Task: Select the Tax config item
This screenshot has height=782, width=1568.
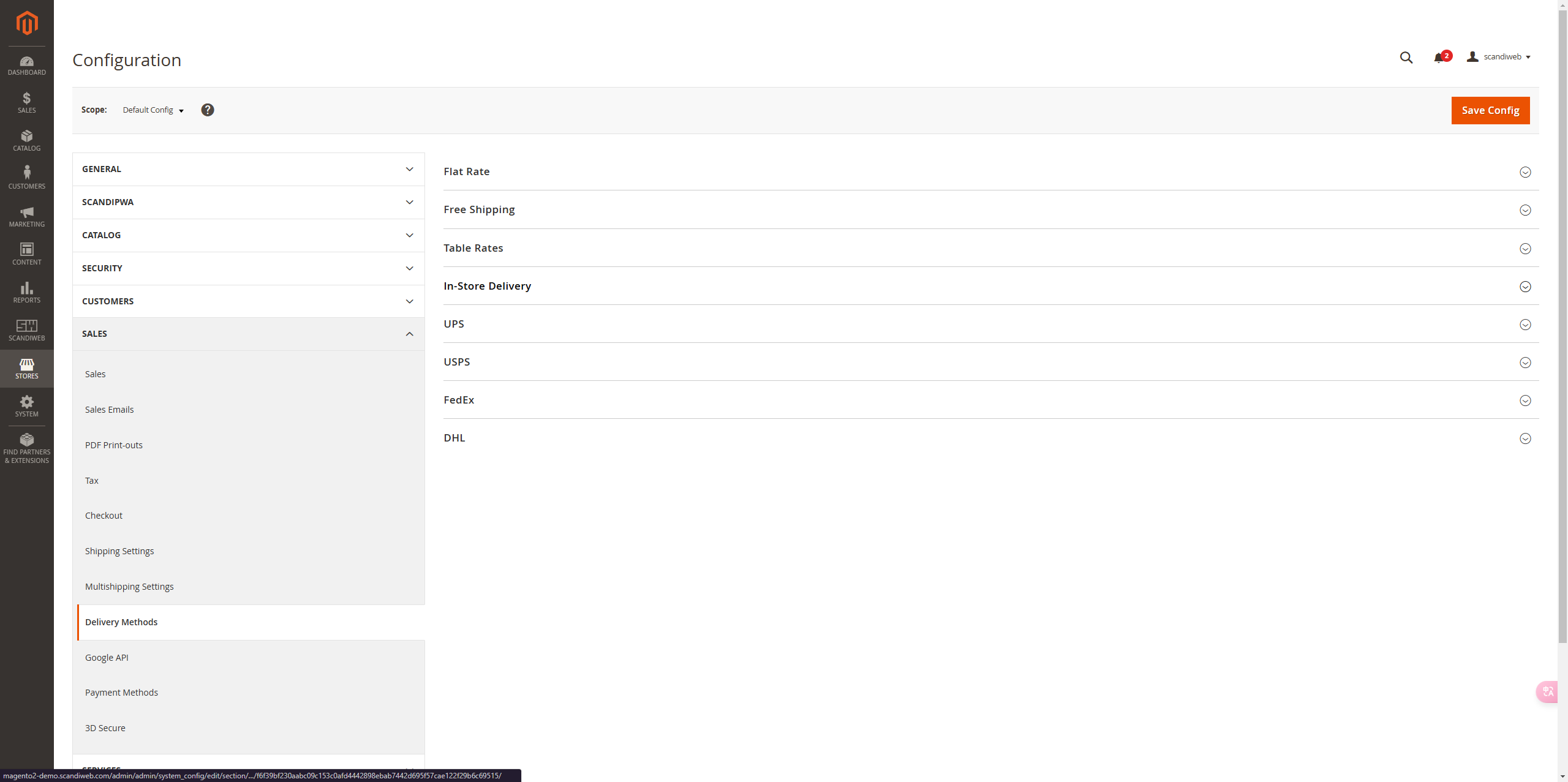Action: 251,481
